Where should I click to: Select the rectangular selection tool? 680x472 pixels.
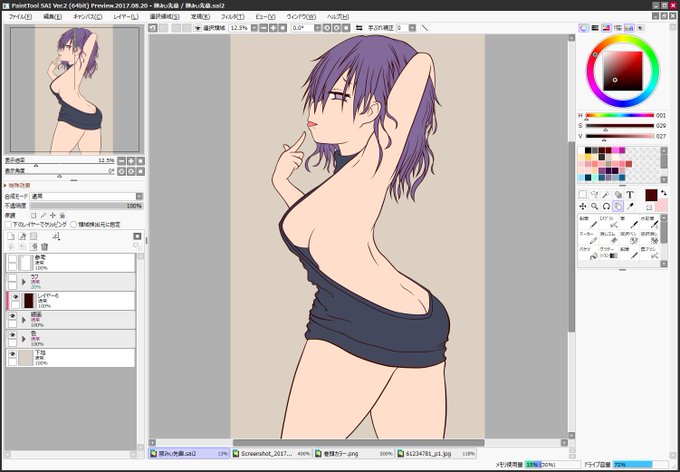pos(583,195)
